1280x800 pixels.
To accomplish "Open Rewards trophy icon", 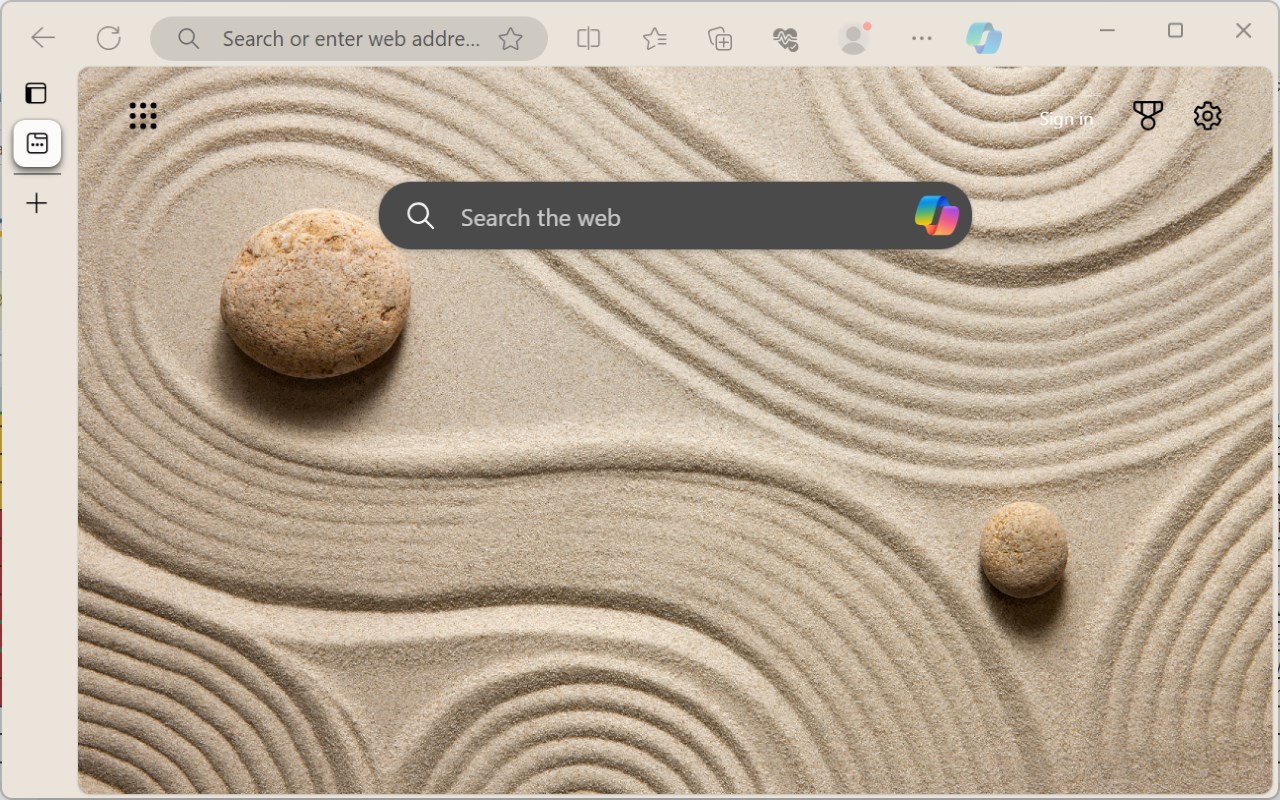I will pyautogui.click(x=1148, y=116).
